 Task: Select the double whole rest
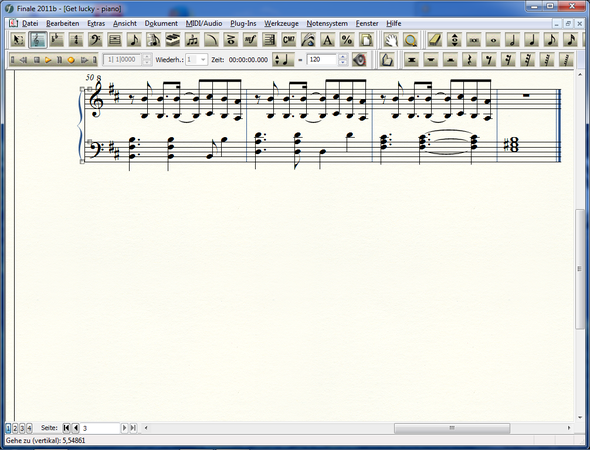tap(412, 60)
